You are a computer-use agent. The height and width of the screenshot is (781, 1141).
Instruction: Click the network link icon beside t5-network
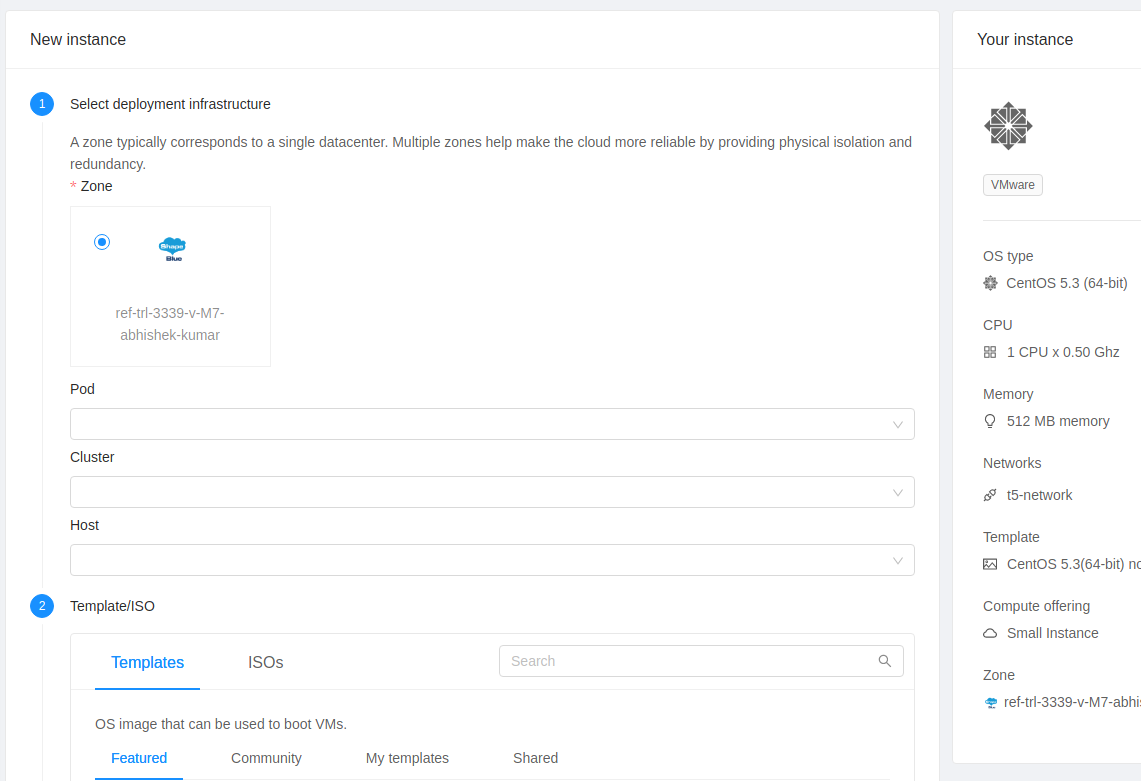click(990, 495)
